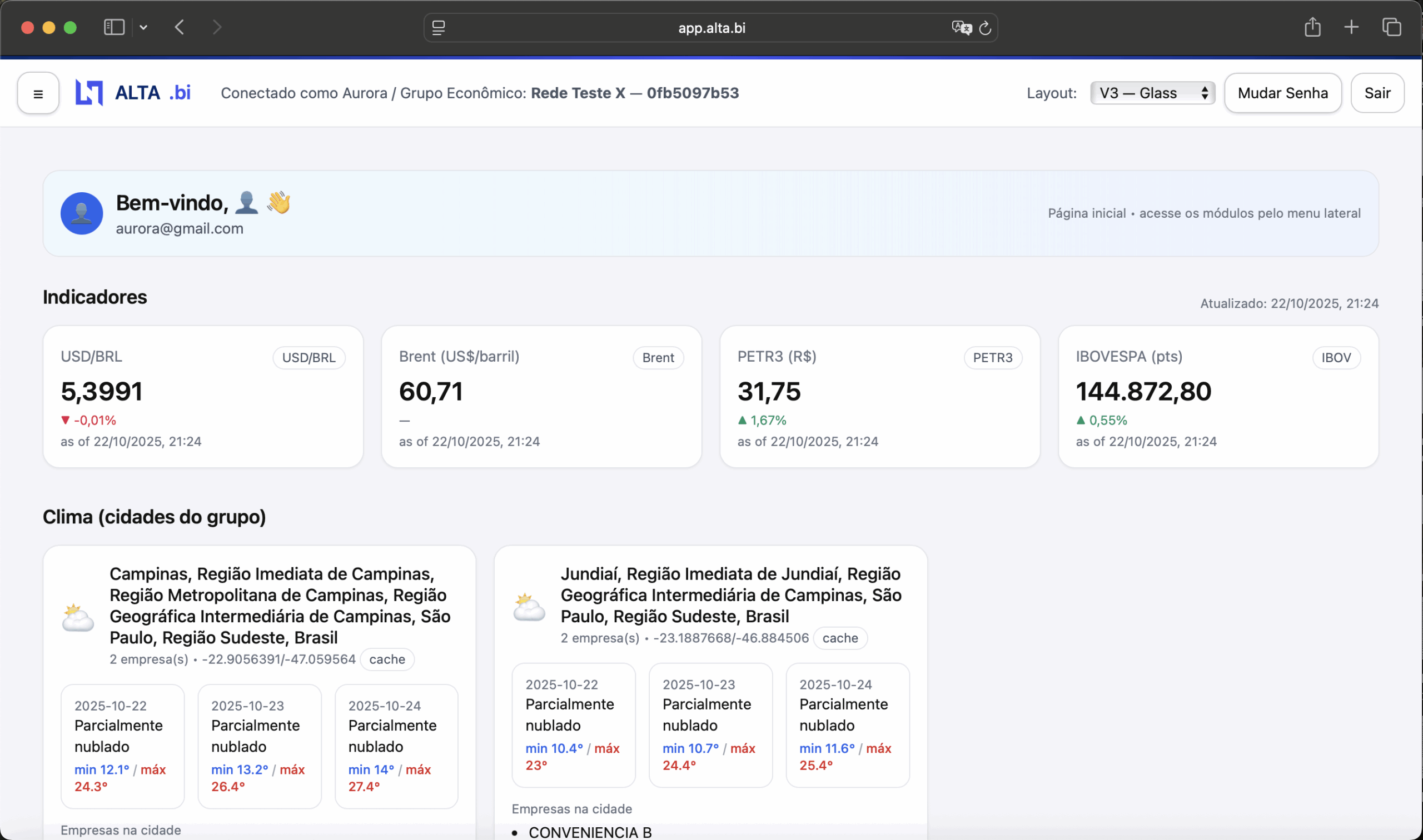The image size is (1423, 840).
Task: Click the app.alta.bi address field
Action: (x=711, y=28)
